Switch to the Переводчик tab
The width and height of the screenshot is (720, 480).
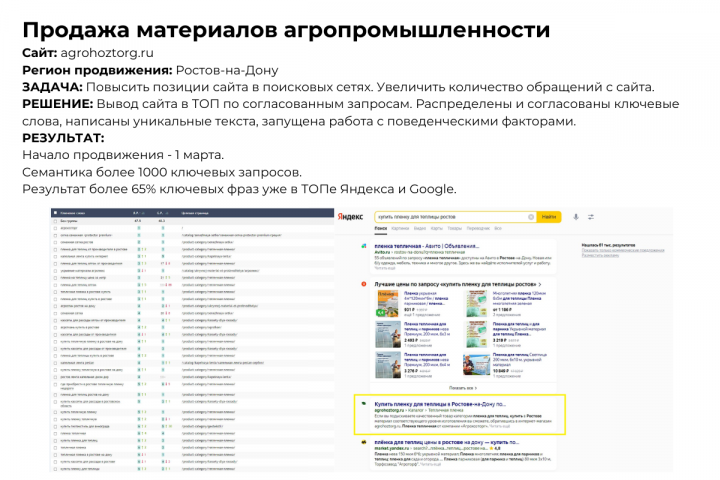pos(478,228)
